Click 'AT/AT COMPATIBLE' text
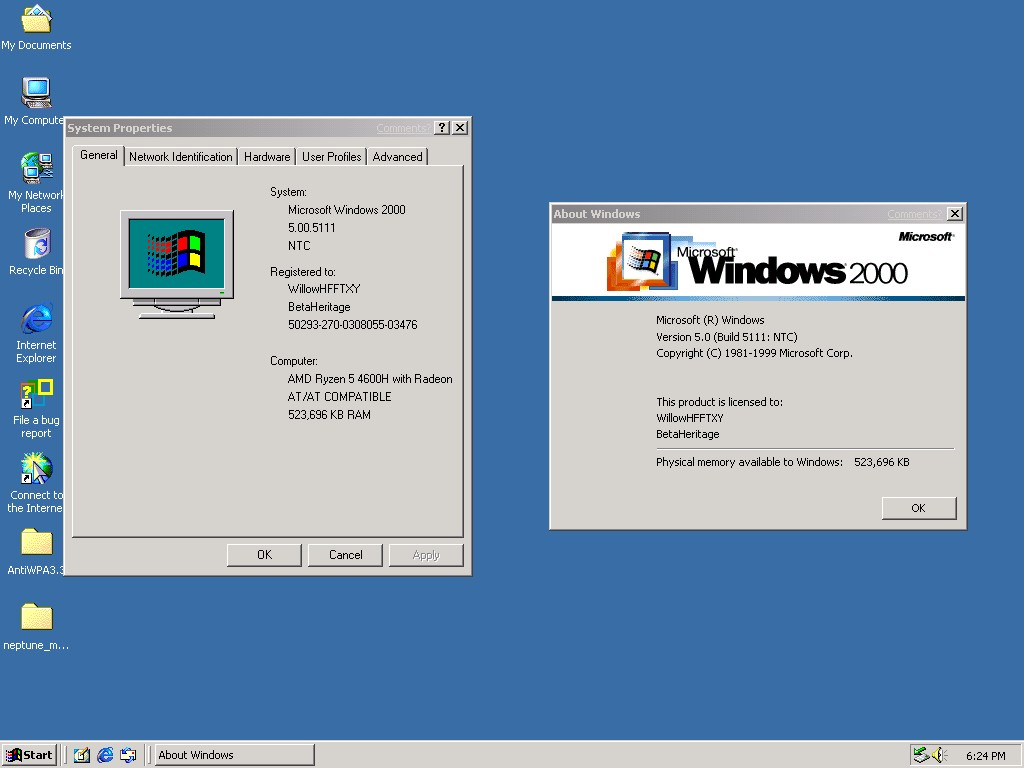The height and width of the screenshot is (768, 1024). [340, 396]
